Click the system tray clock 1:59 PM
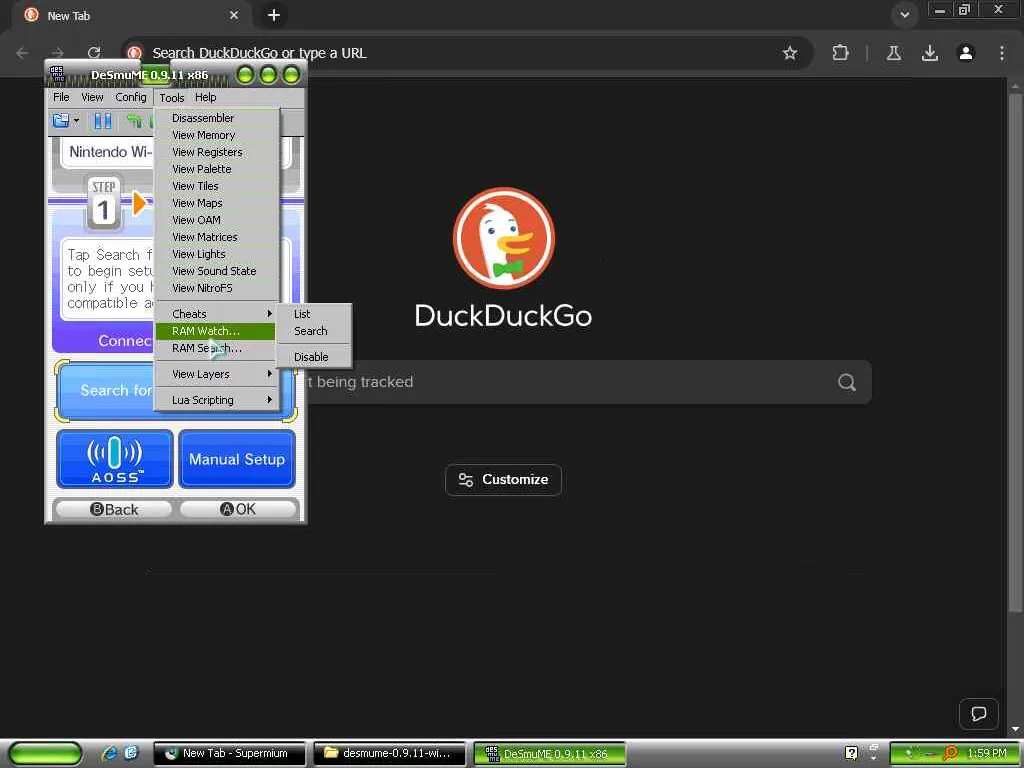1024x768 pixels. tap(987, 754)
